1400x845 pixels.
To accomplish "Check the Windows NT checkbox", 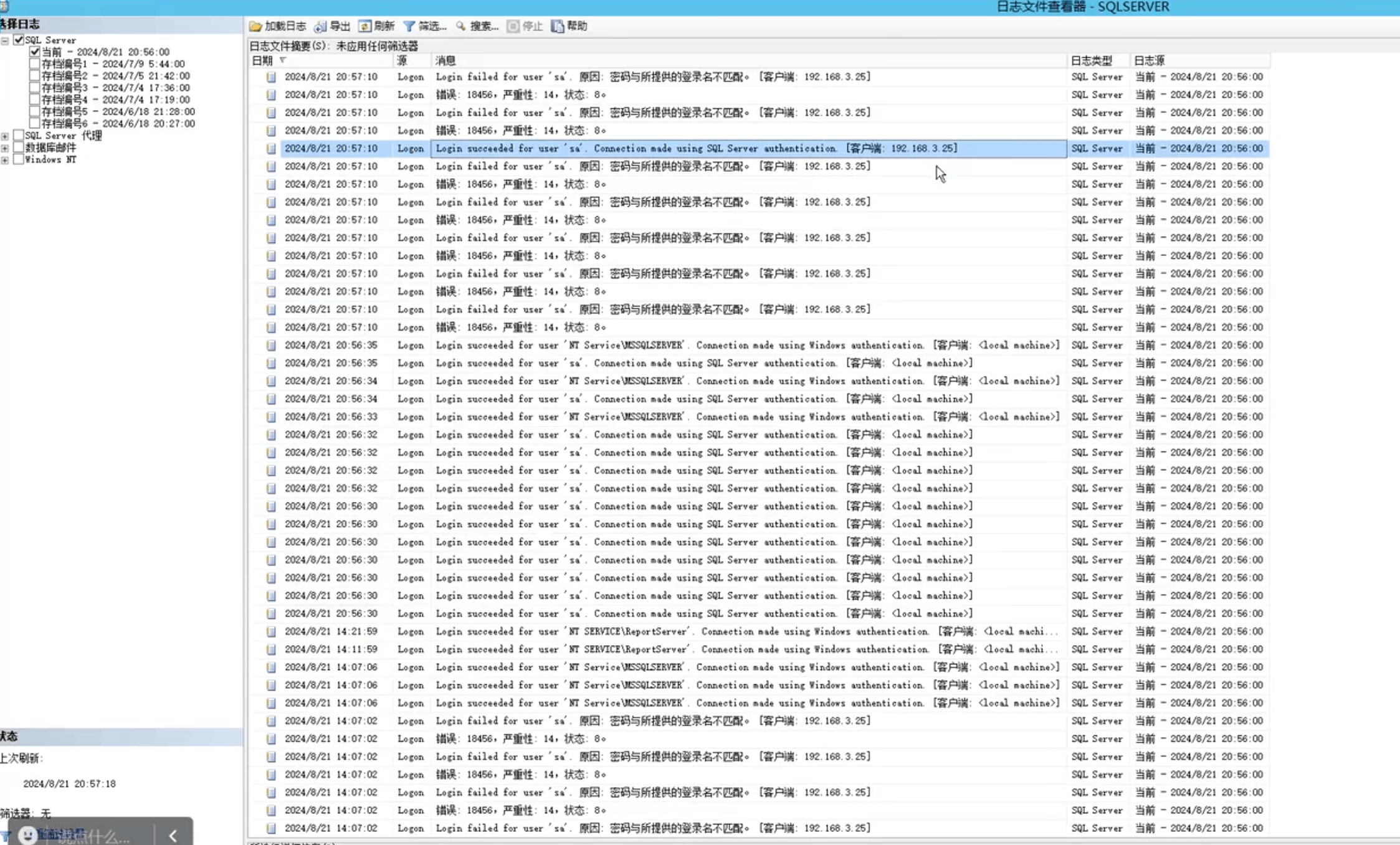I will pos(19,159).
